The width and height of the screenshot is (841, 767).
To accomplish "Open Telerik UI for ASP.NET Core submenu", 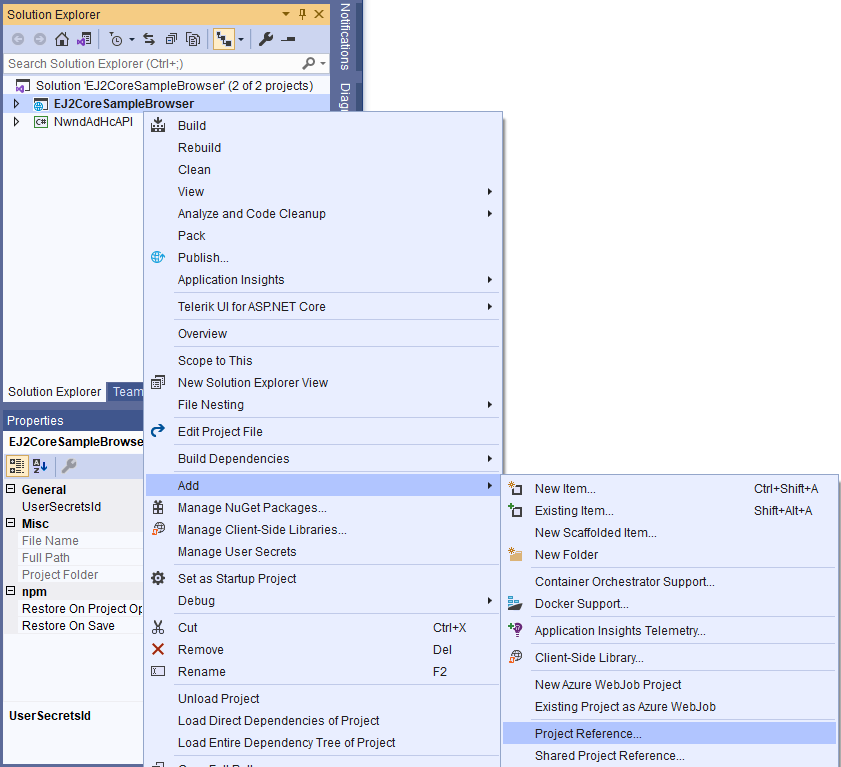I will click(x=324, y=307).
